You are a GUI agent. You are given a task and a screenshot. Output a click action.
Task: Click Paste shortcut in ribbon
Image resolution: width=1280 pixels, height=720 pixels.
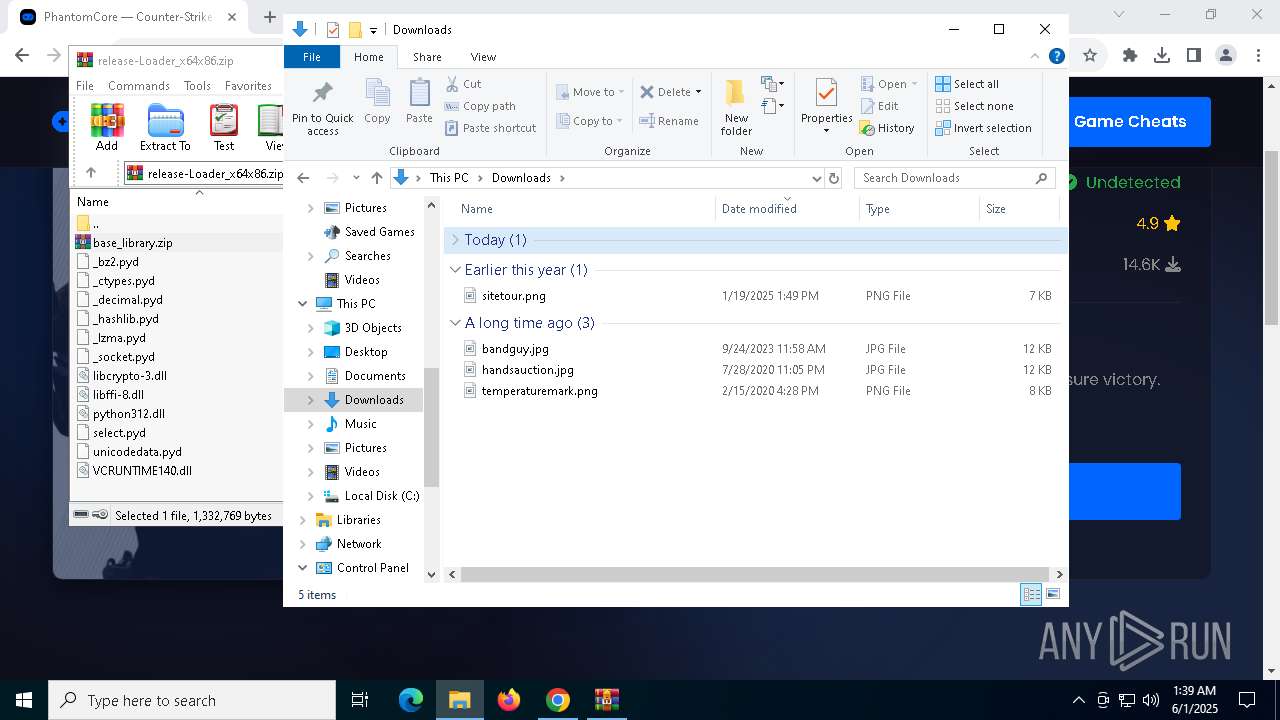(x=490, y=128)
